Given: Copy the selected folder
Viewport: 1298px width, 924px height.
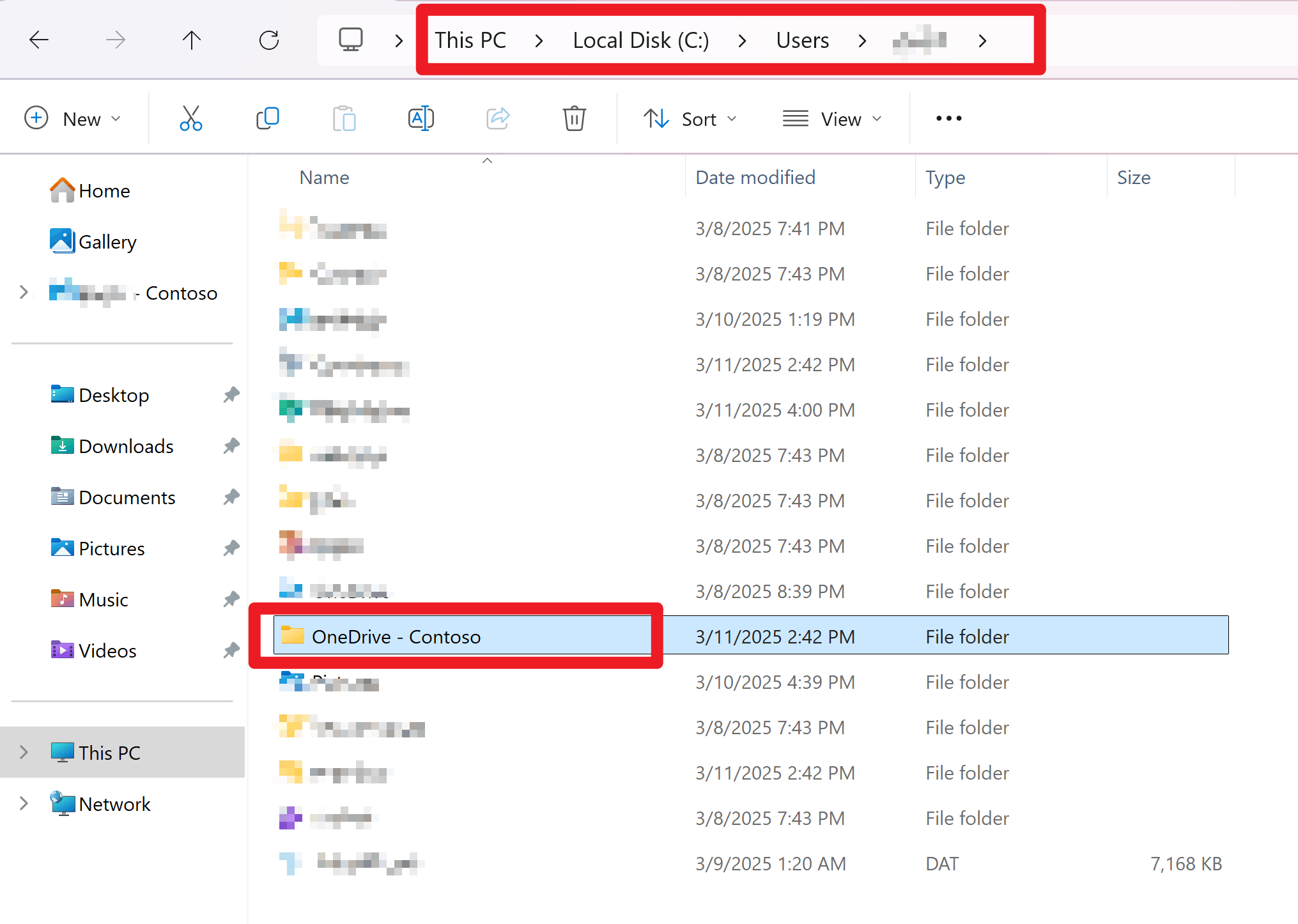Looking at the screenshot, I should (268, 118).
